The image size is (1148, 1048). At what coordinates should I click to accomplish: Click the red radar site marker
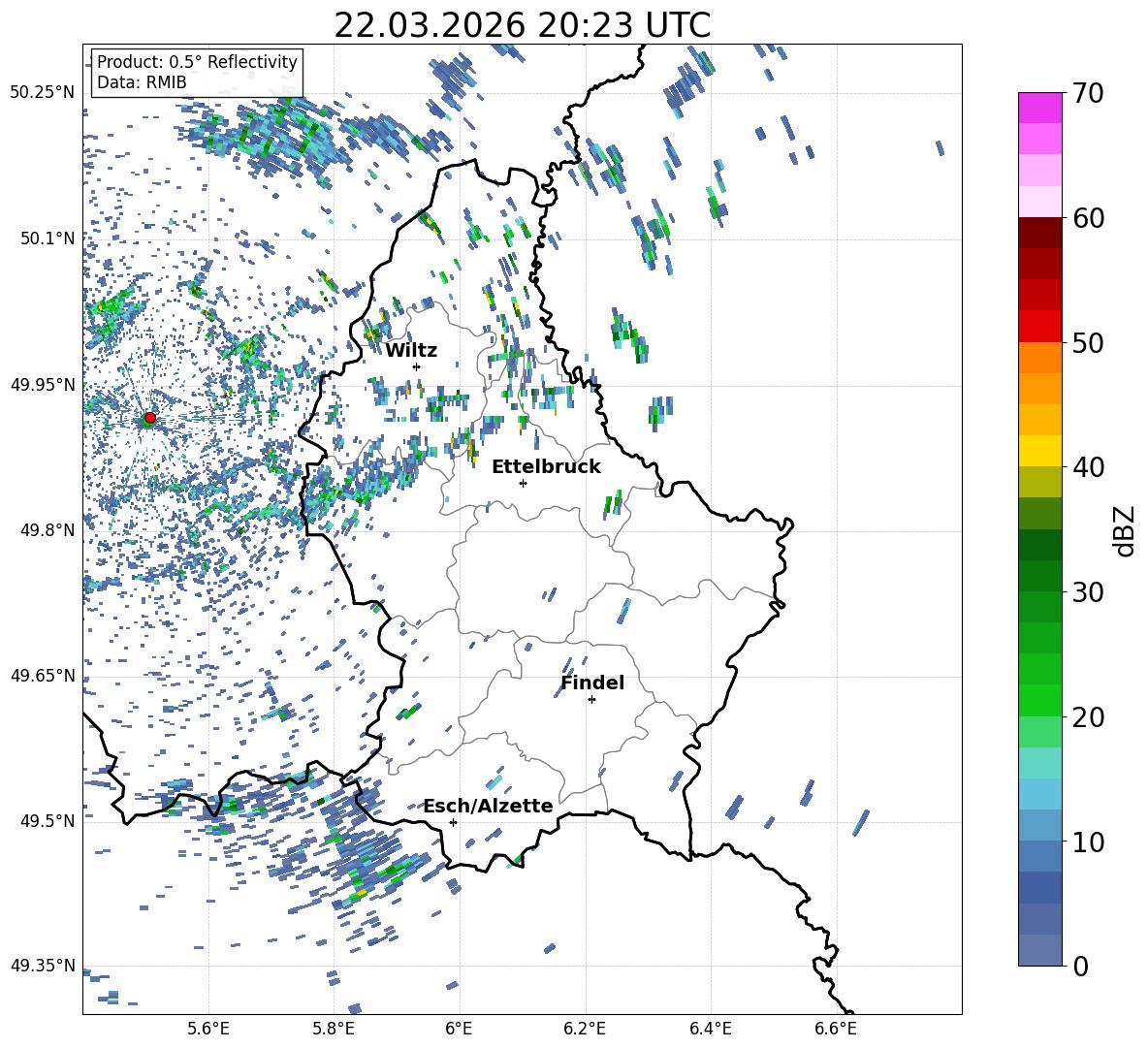coord(150,418)
